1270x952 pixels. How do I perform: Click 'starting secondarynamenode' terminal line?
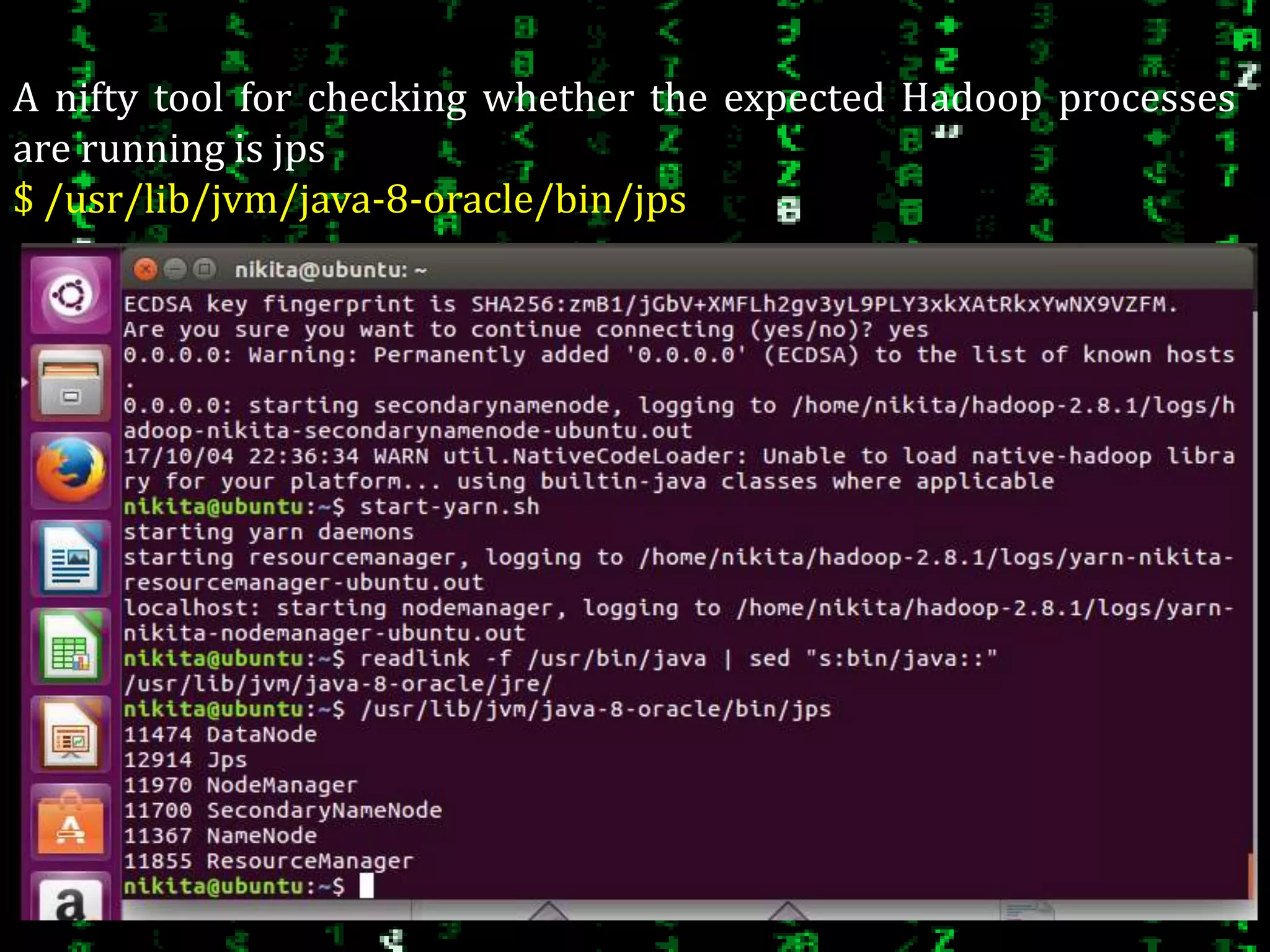point(679,418)
